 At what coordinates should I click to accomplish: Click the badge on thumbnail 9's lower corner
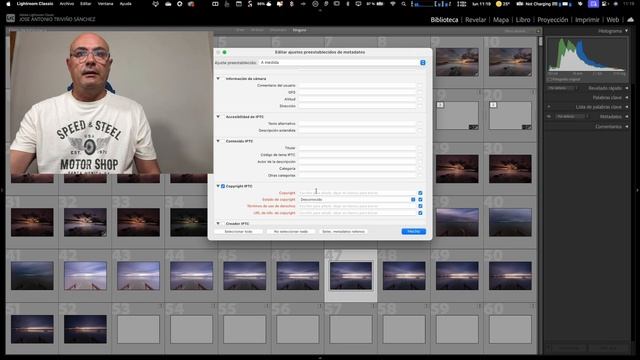coord(476,73)
